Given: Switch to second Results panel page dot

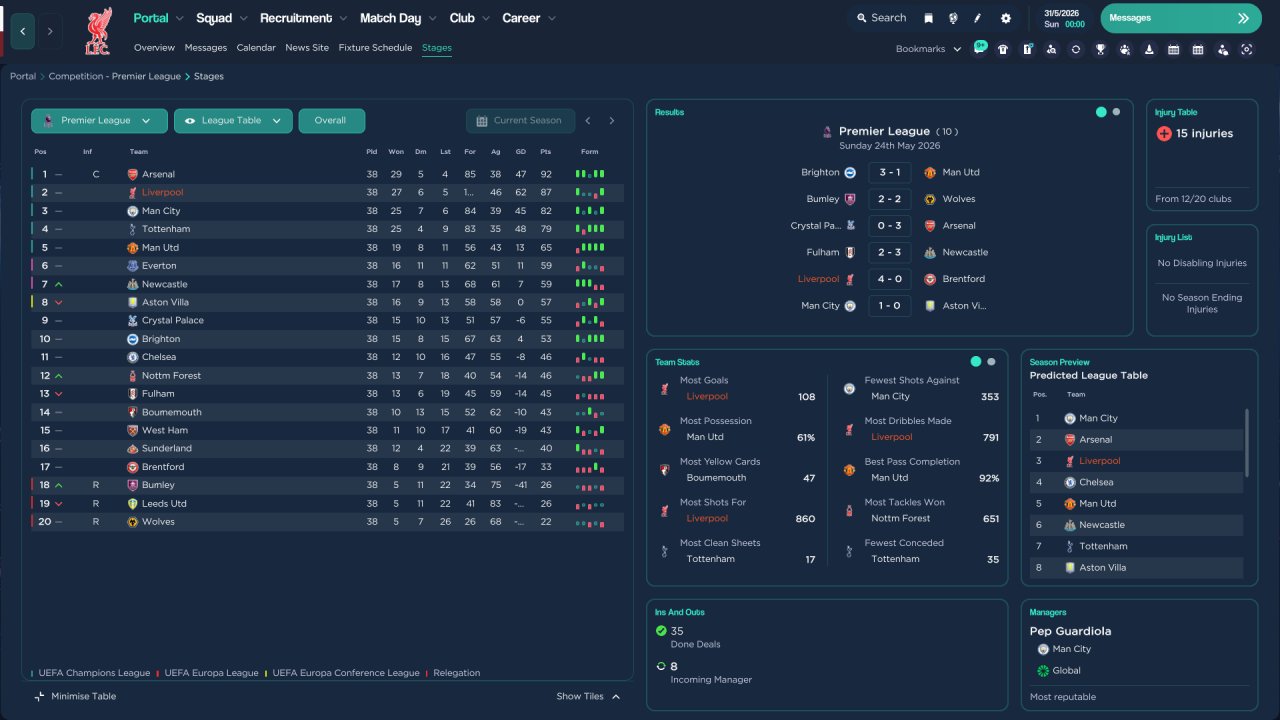Looking at the screenshot, I should pyautogui.click(x=1116, y=112).
